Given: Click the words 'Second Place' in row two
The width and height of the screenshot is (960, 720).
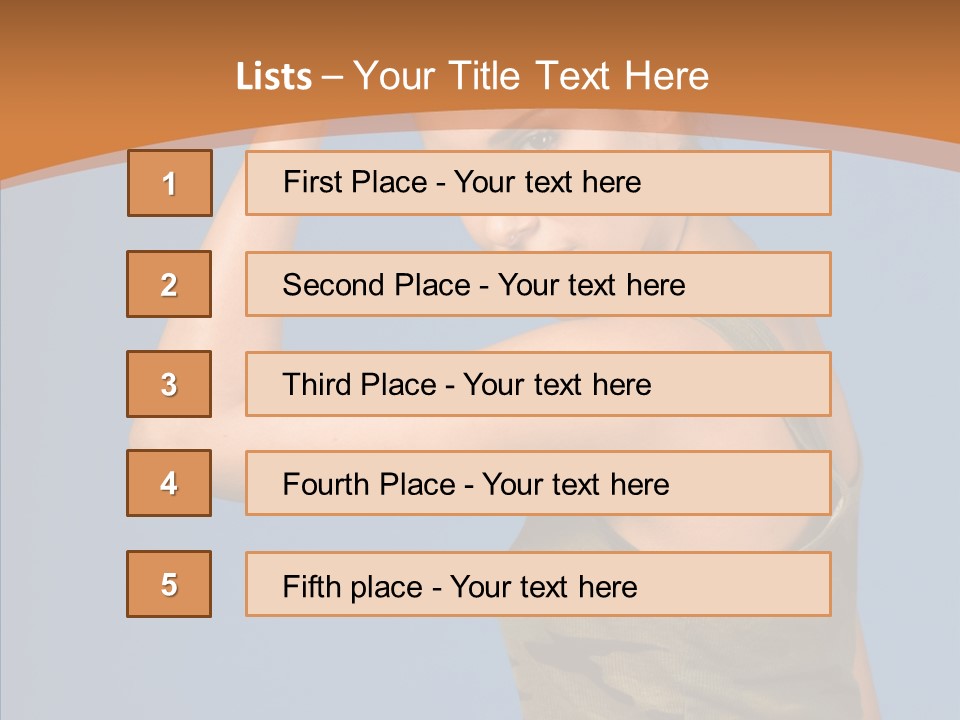Looking at the screenshot, I should [x=377, y=285].
